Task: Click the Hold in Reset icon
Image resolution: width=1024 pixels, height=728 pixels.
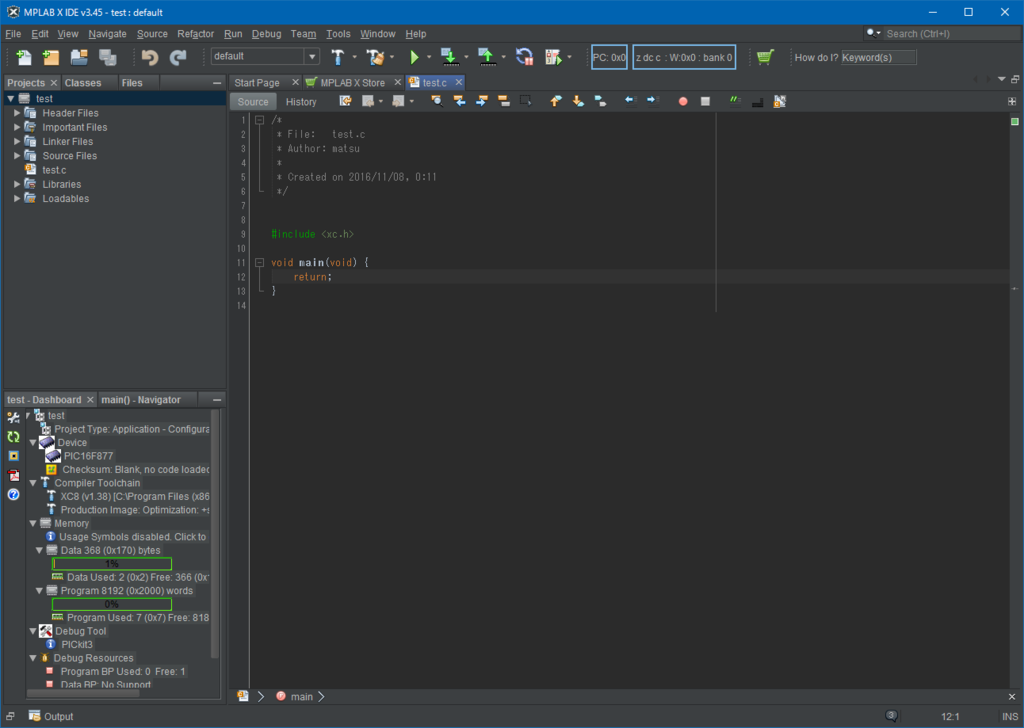Action: pos(524,57)
